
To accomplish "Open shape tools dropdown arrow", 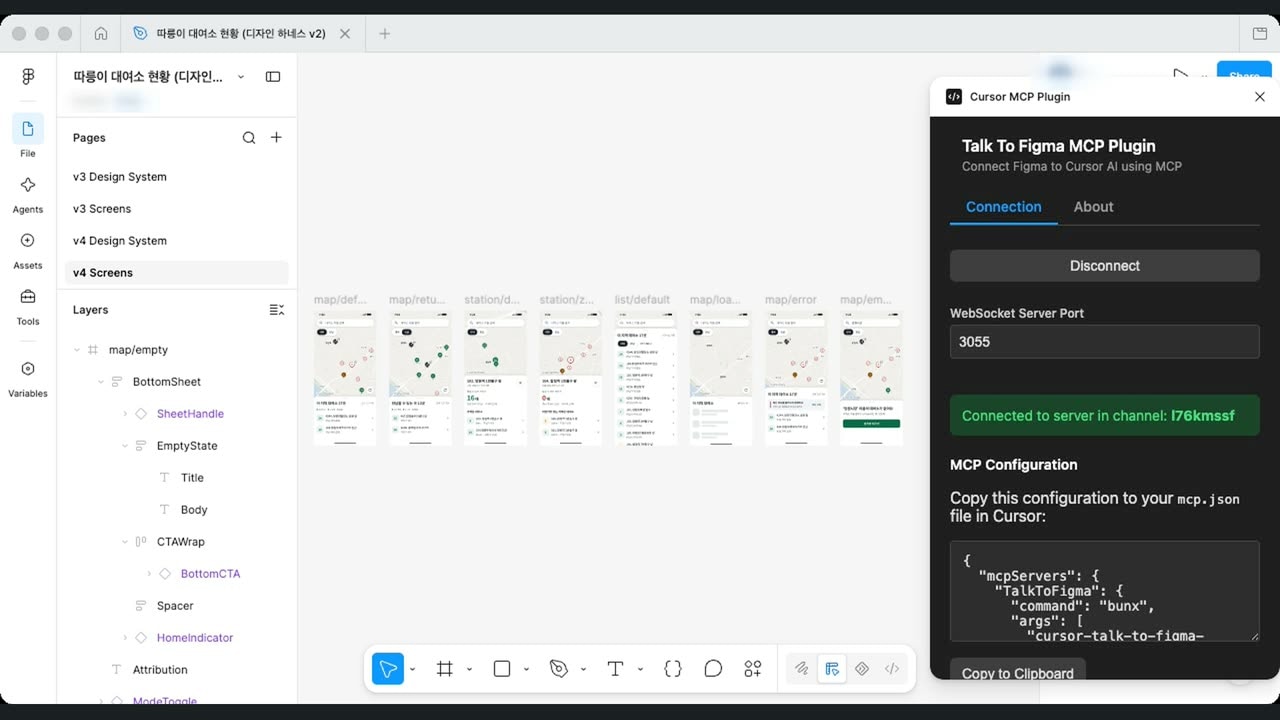I will click(x=526, y=669).
